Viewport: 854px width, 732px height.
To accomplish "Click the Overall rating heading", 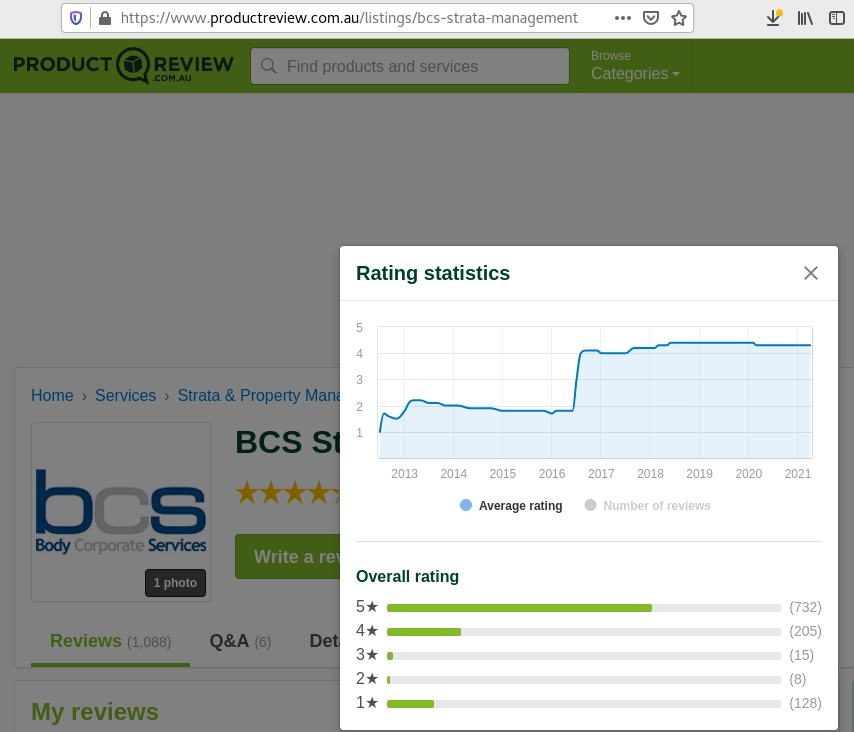I will pos(407,576).
